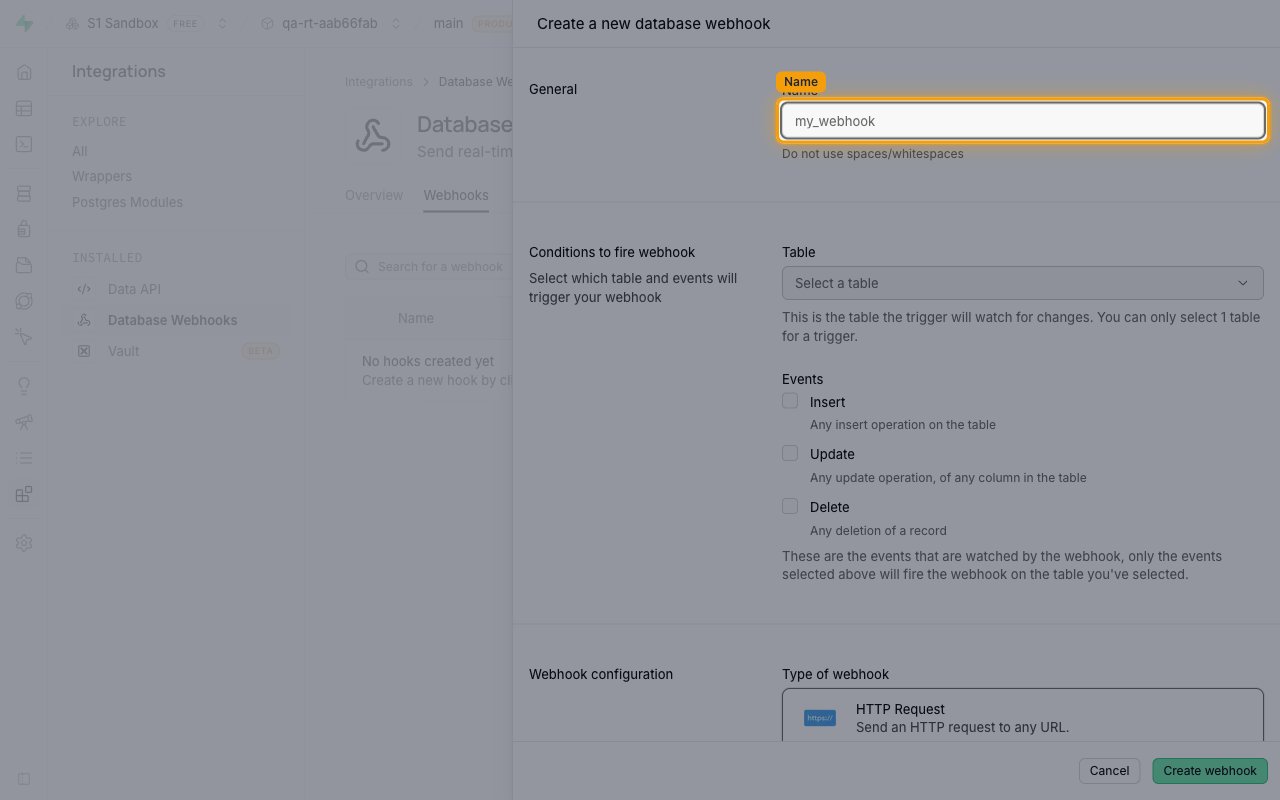Click the 'No hooks created yet' message
This screenshot has width=1280, height=800.
pyautogui.click(x=428, y=361)
